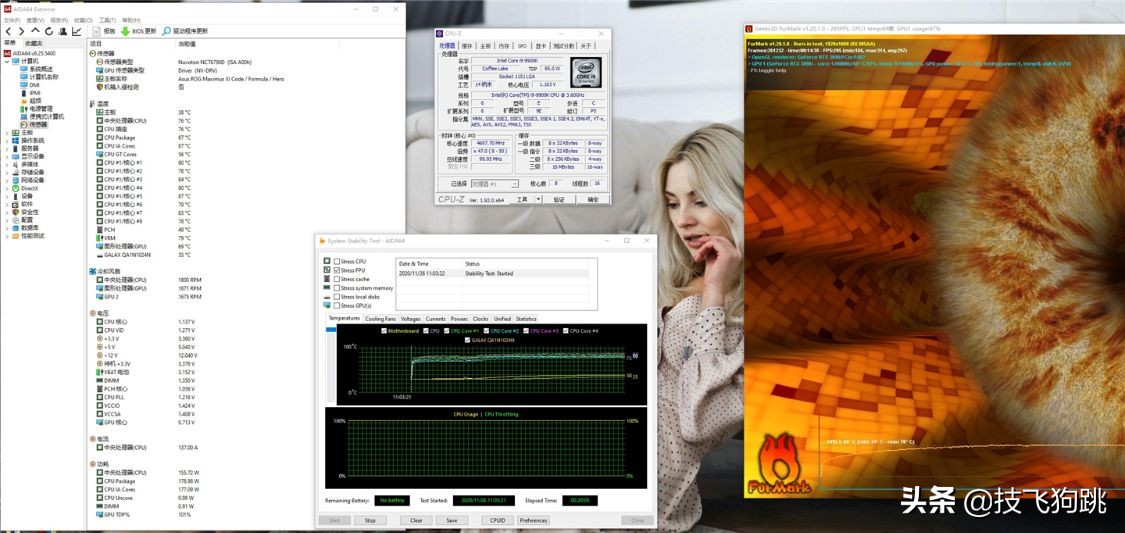Go forward using AIDA64 forward arrow
1125x533 pixels.
(x=21, y=32)
